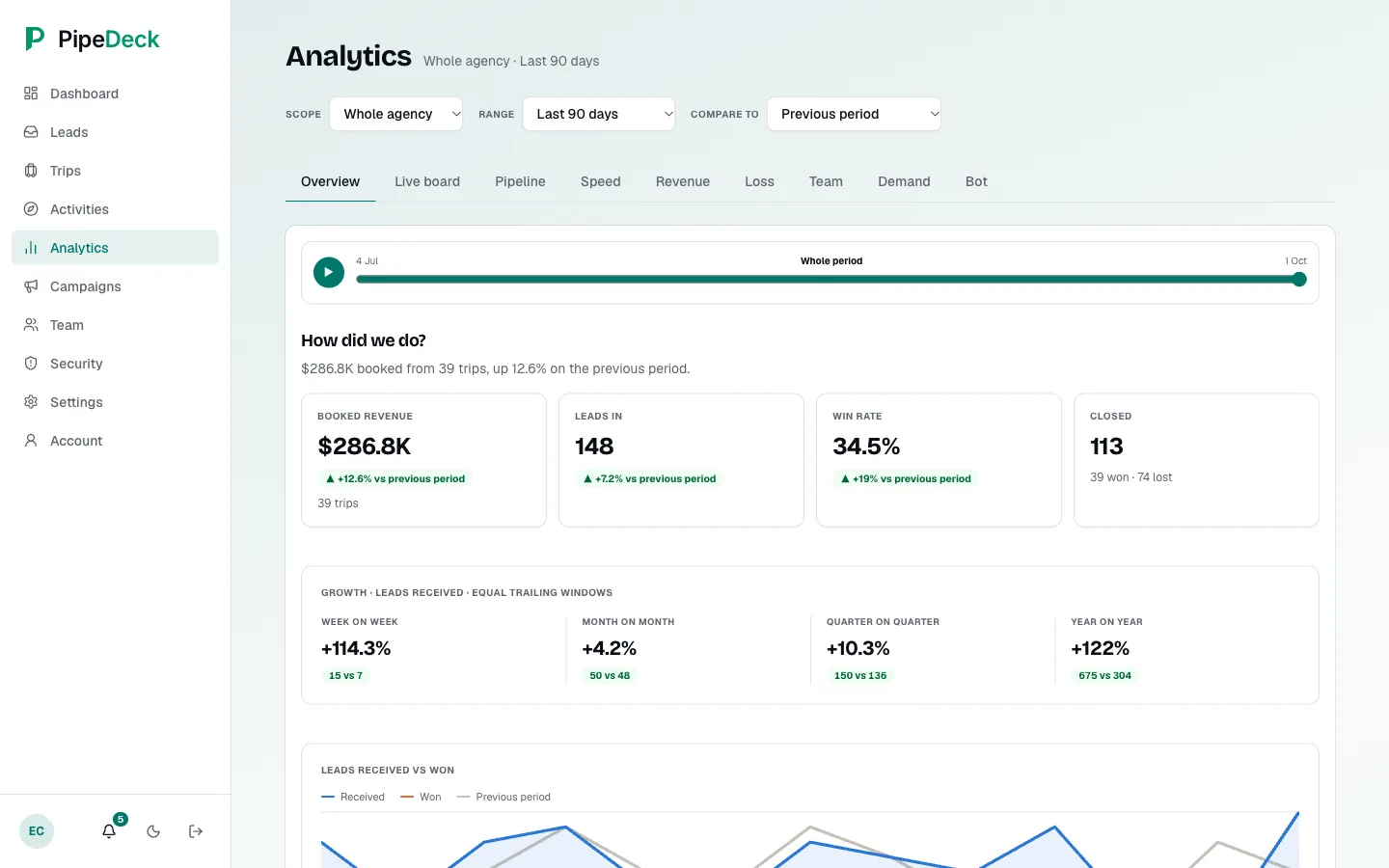Image resolution: width=1389 pixels, height=868 pixels.
Task: Open Team people icon in sidebar
Action: (31, 325)
